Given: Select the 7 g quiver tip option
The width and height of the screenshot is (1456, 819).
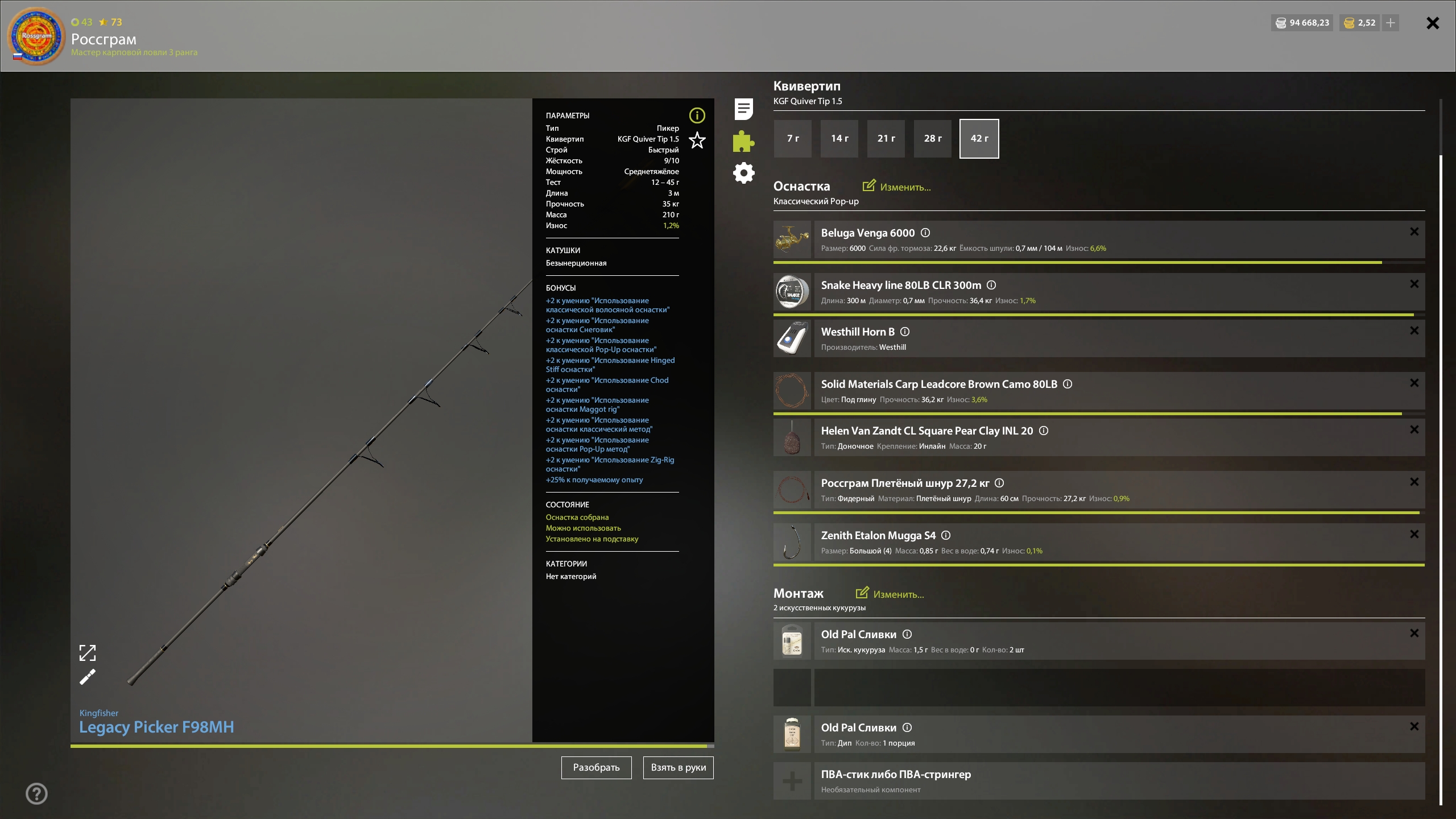Looking at the screenshot, I should pos(793,138).
